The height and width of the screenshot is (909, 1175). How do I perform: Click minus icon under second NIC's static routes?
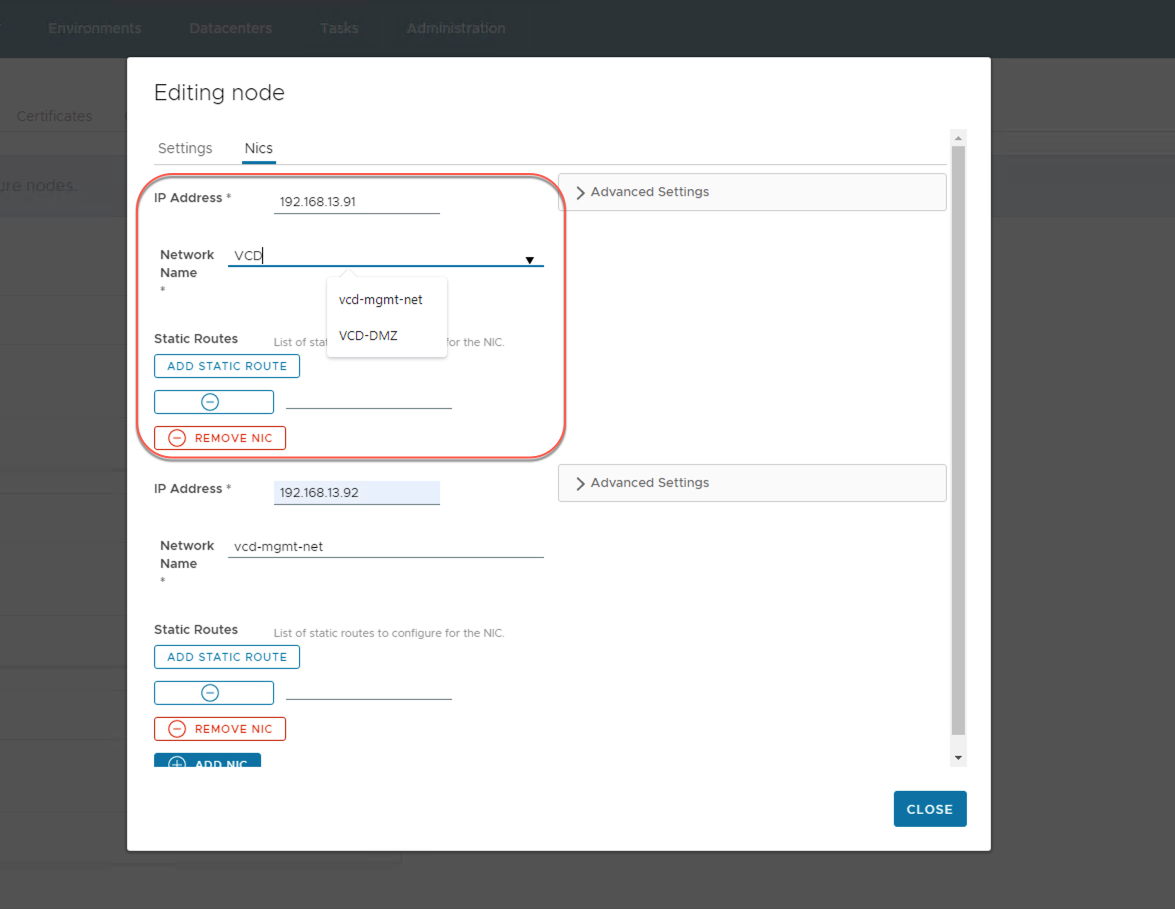coord(210,693)
